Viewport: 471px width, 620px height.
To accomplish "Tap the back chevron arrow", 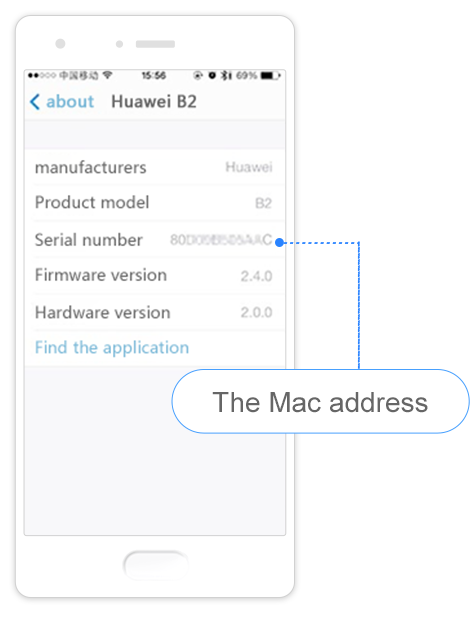I will point(35,102).
